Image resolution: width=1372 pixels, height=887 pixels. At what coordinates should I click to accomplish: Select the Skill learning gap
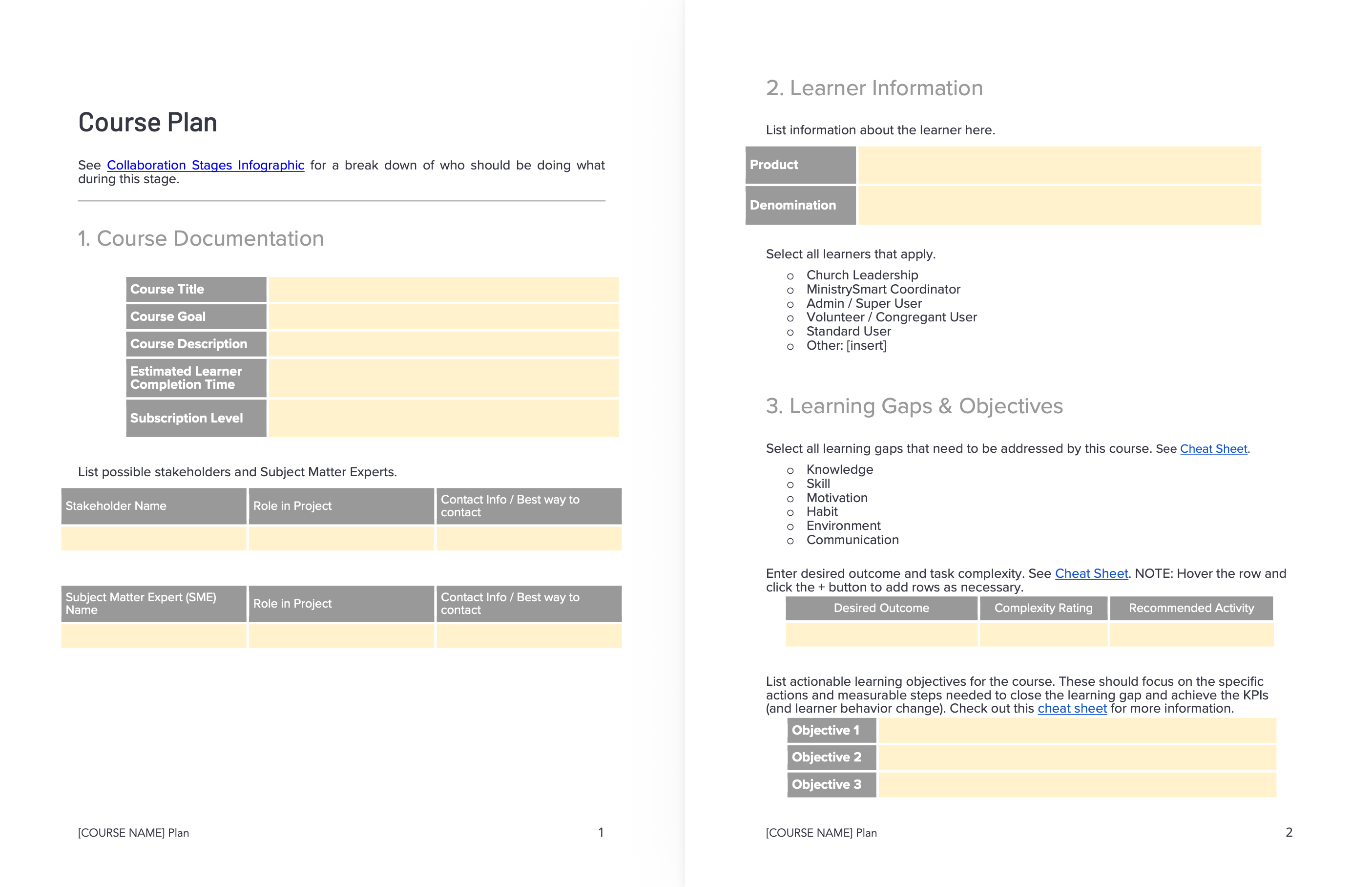(x=818, y=484)
